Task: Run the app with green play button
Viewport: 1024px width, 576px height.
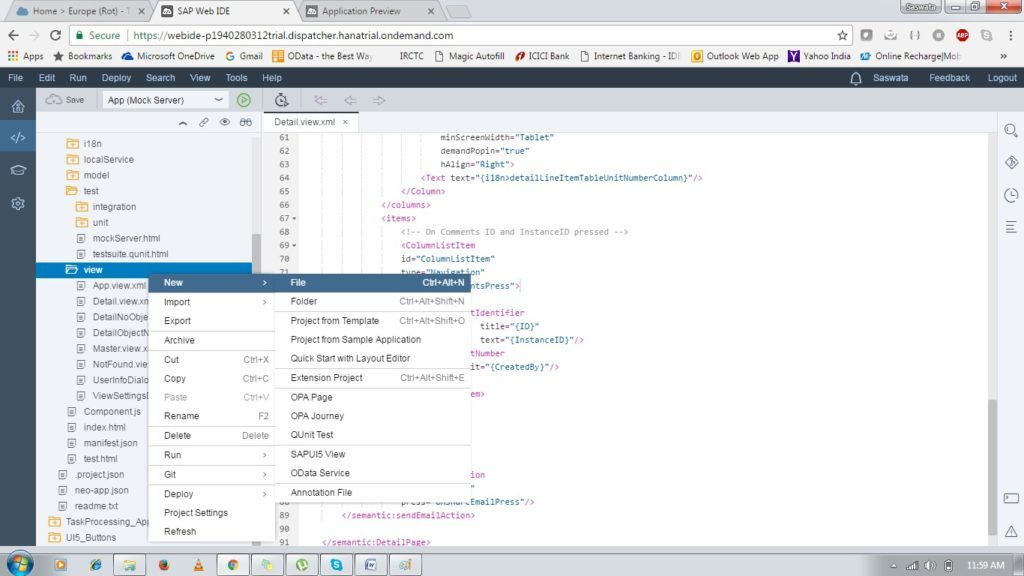Action: [x=244, y=100]
